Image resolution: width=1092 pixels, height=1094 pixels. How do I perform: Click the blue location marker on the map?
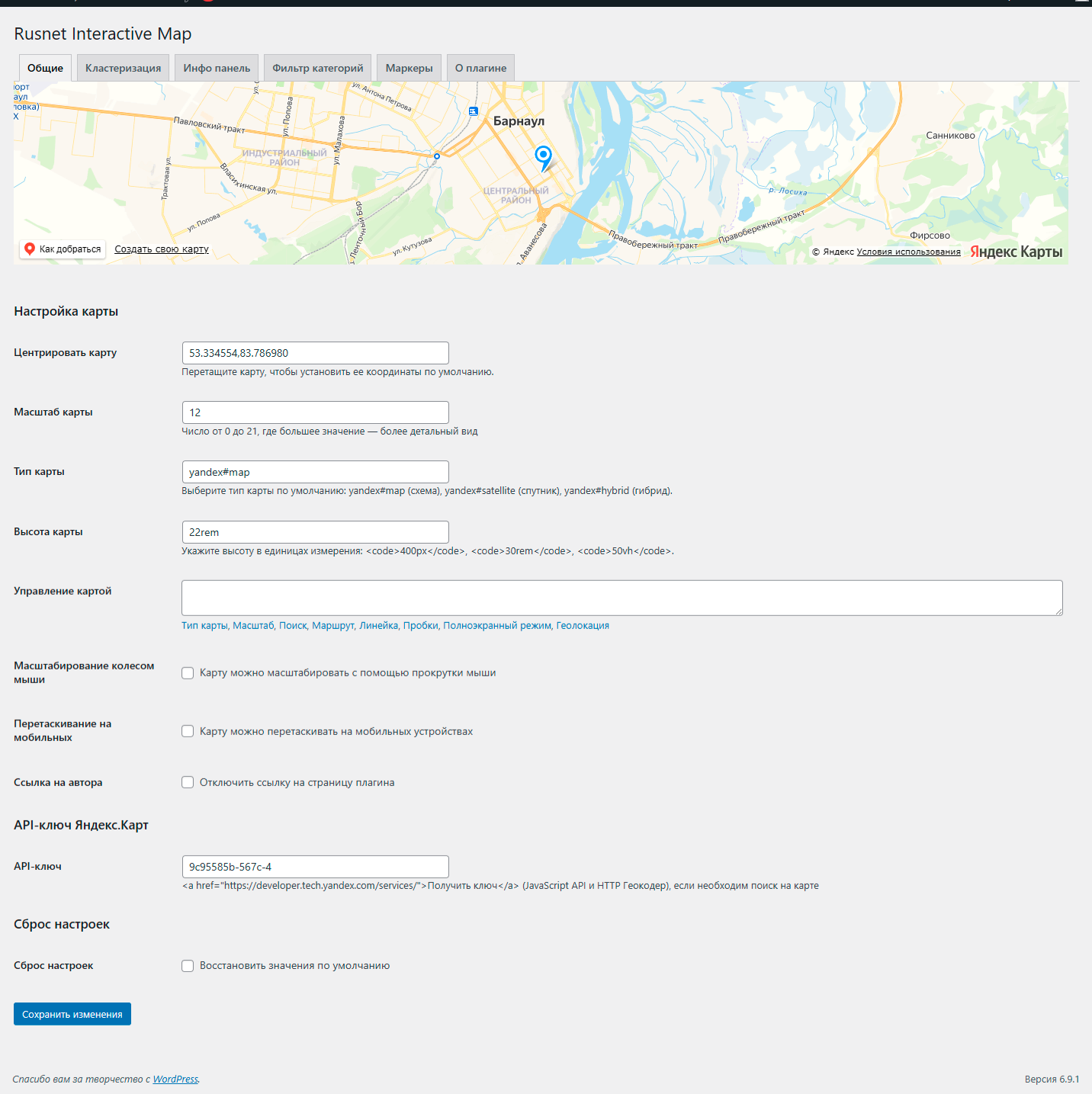pyautogui.click(x=543, y=157)
